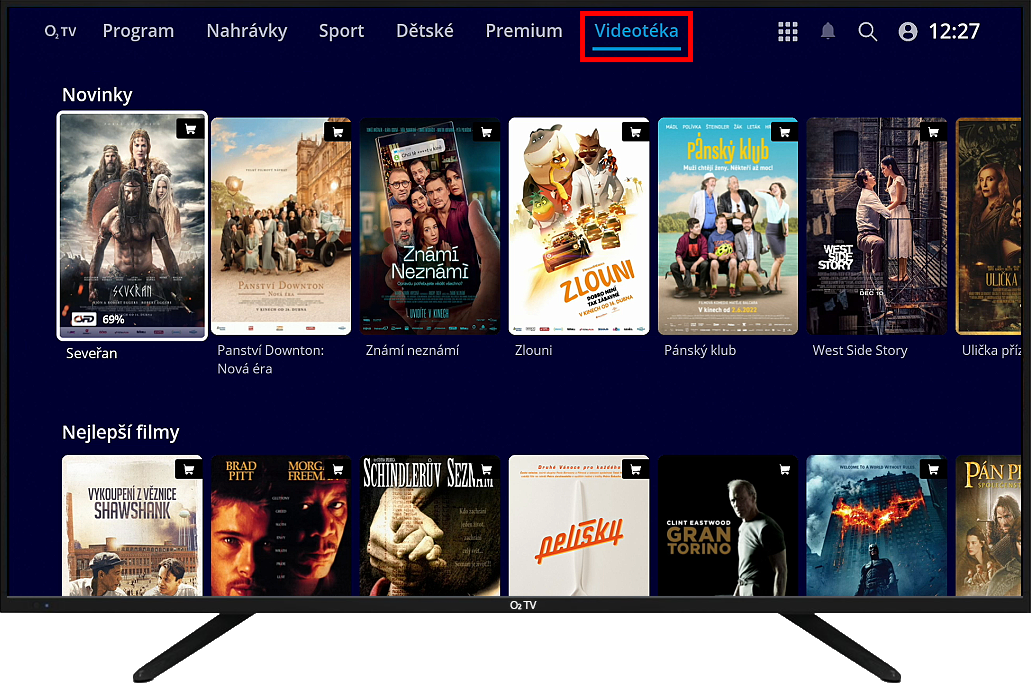This screenshot has width=1031, height=683.
Task: Open the Shawshank movie poster
Action: click(x=132, y=525)
